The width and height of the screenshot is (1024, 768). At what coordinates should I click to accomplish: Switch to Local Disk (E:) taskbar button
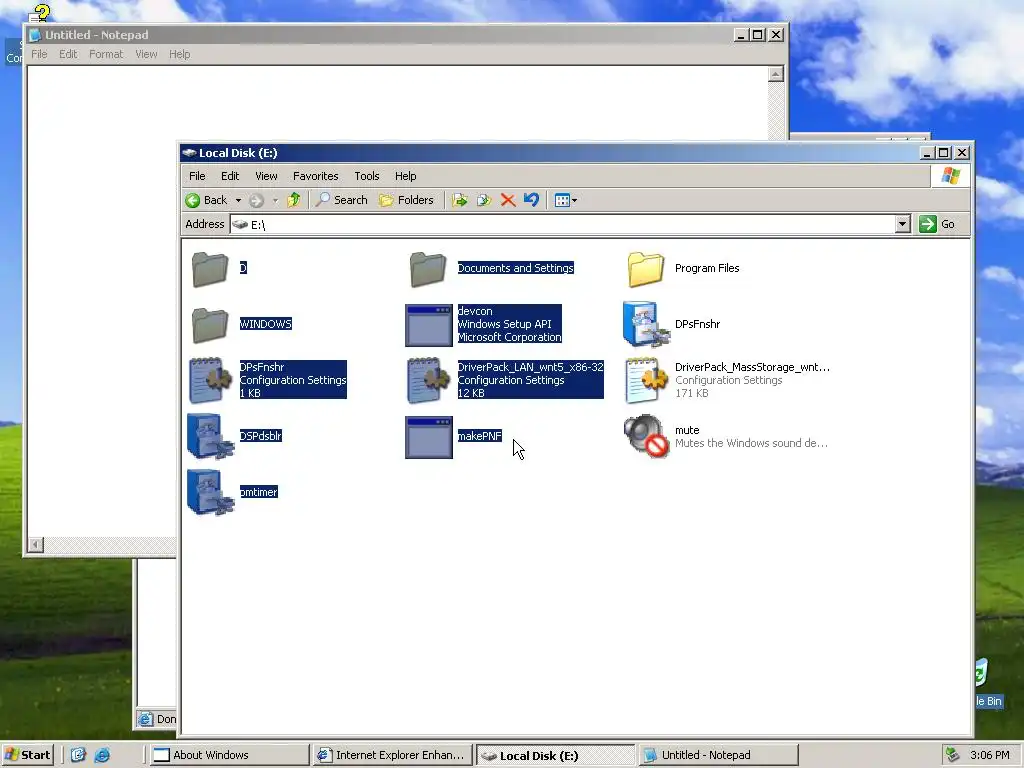coord(555,755)
